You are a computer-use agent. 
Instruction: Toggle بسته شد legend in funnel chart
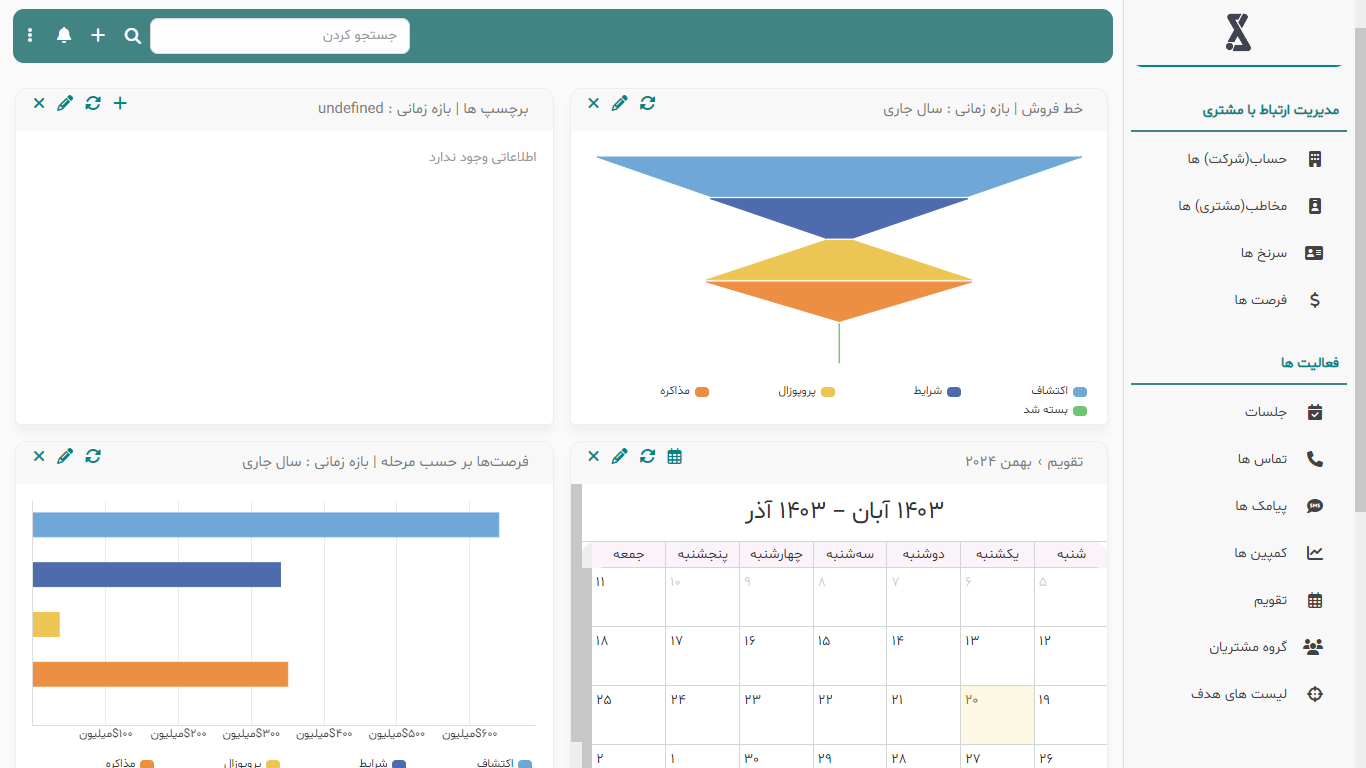(x=1054, y=410)
